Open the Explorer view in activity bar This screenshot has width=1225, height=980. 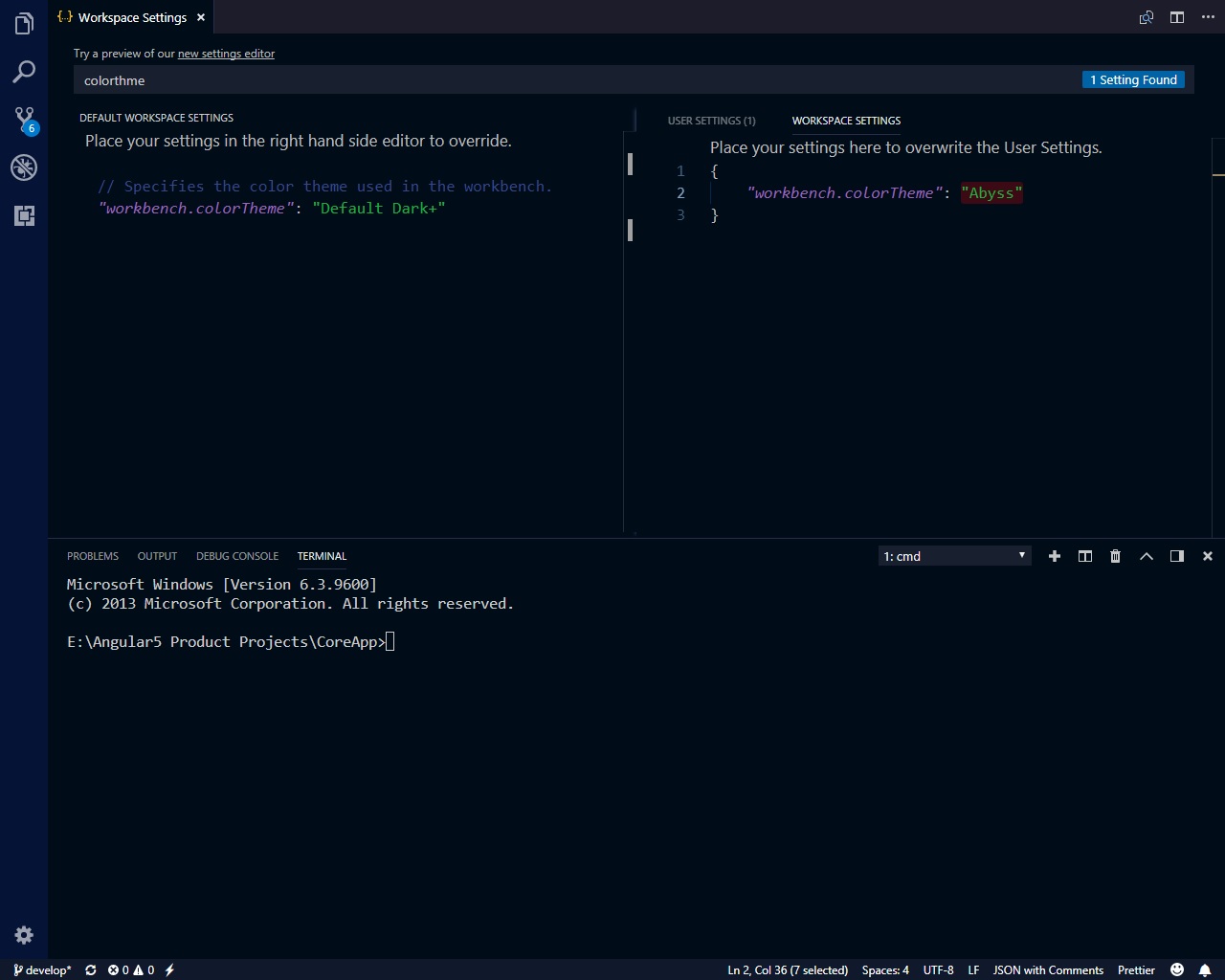click(x=24, y=23)
